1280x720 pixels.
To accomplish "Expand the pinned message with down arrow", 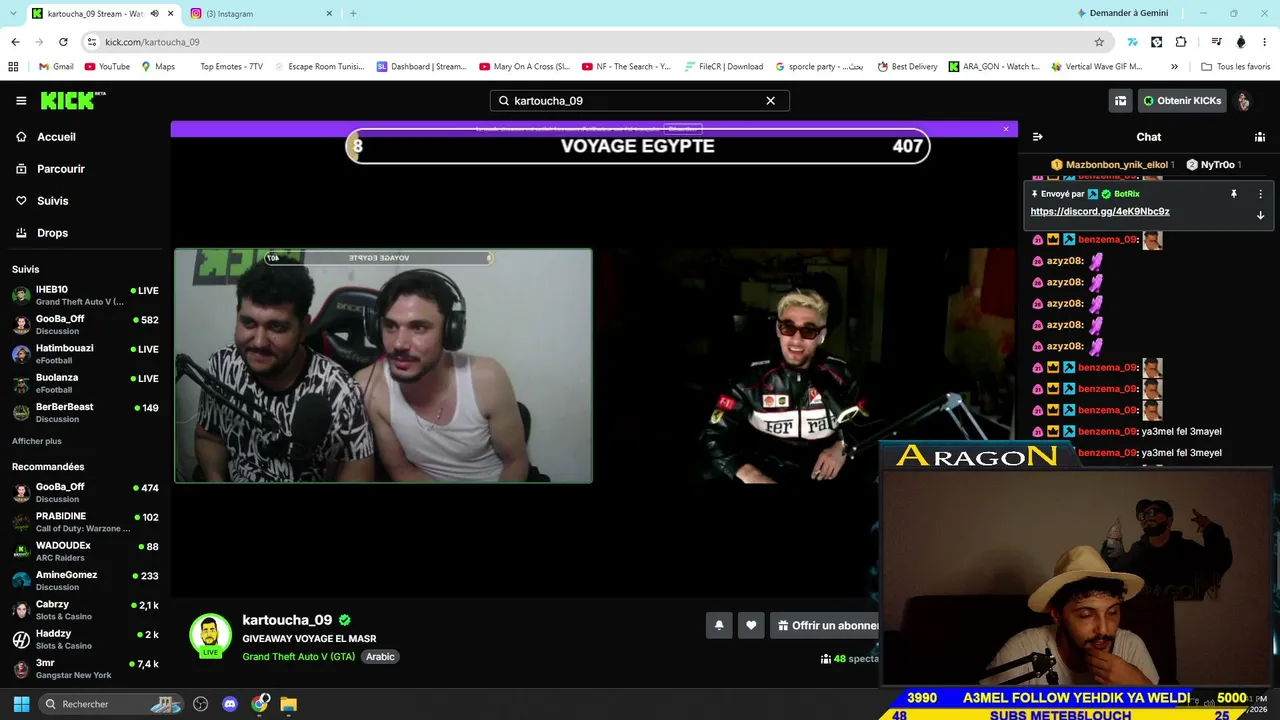I will [1260, 215].
